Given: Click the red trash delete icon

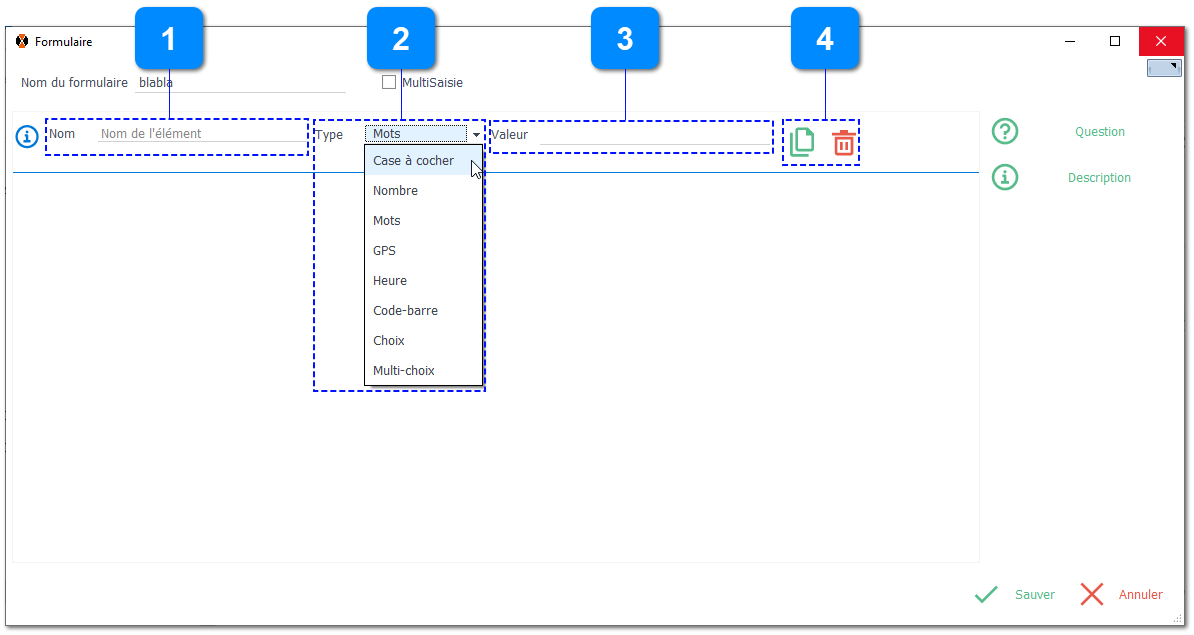Looking at the screenshot, I should 844,142.
